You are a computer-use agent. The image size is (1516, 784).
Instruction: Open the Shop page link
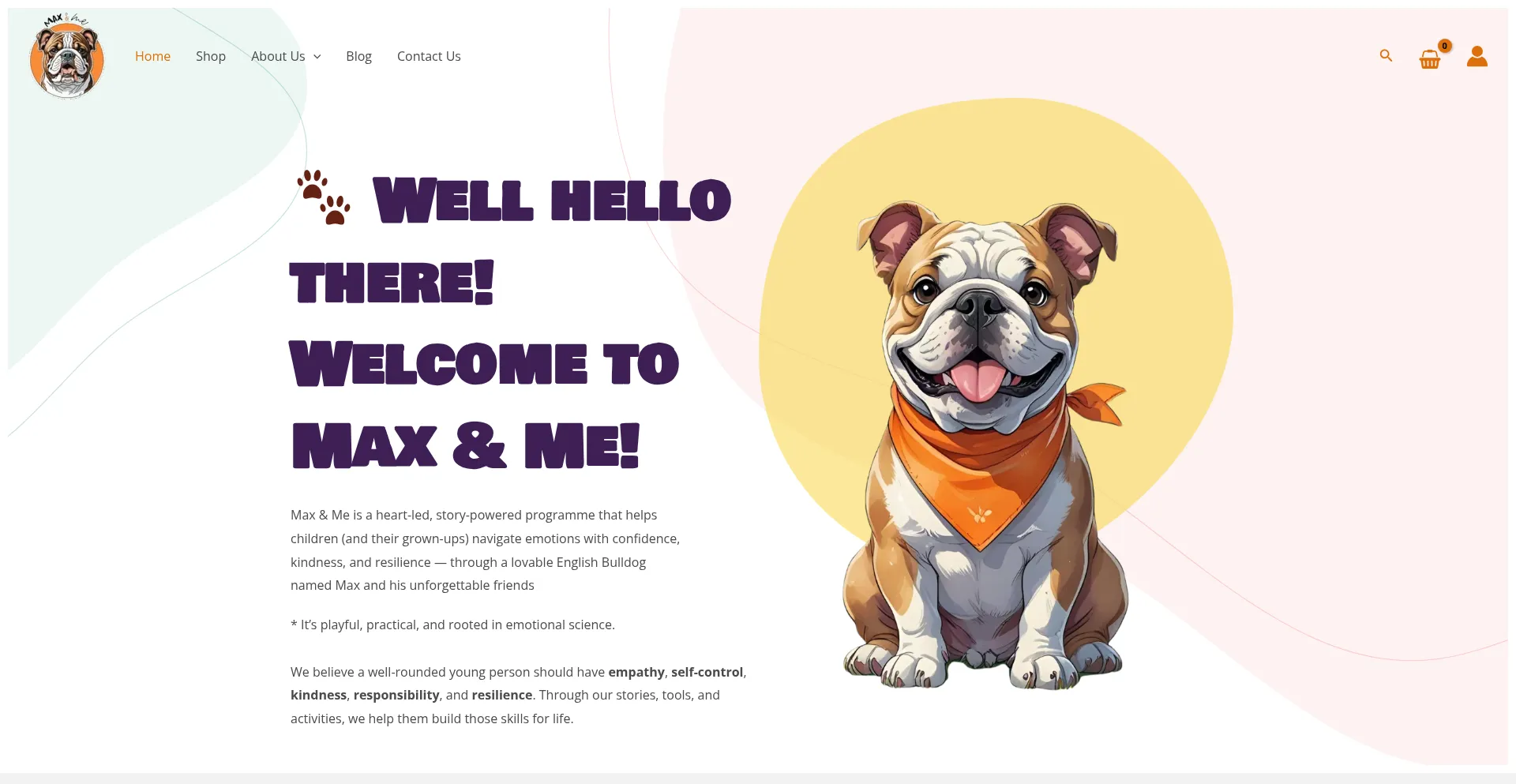coord(211,56)
